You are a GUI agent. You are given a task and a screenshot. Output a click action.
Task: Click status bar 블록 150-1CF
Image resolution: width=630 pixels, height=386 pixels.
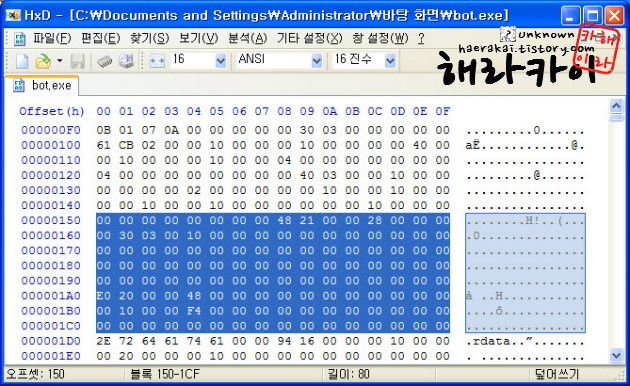click(x=165, y=374)
